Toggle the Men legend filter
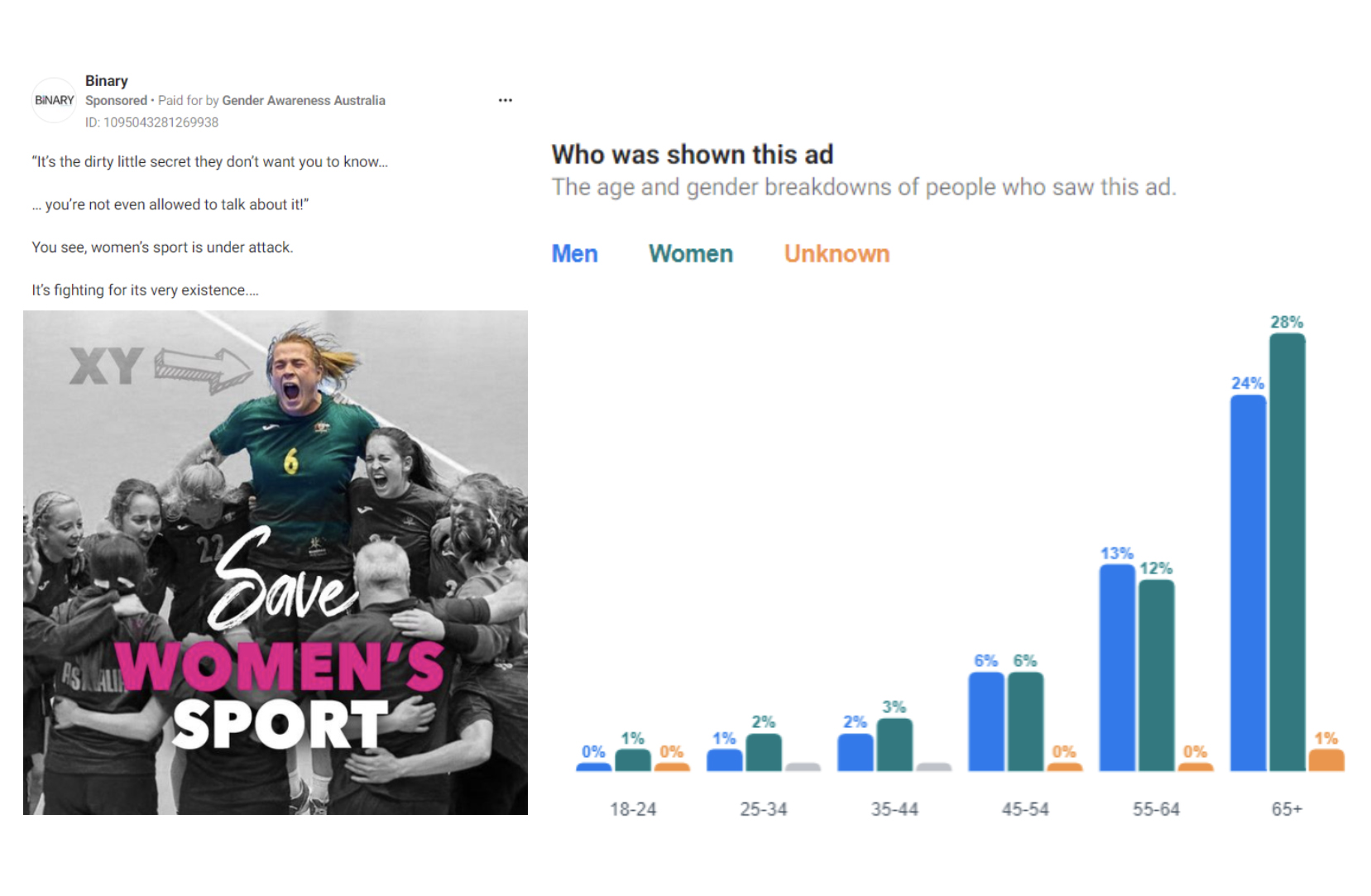 [x=574, y=253]
